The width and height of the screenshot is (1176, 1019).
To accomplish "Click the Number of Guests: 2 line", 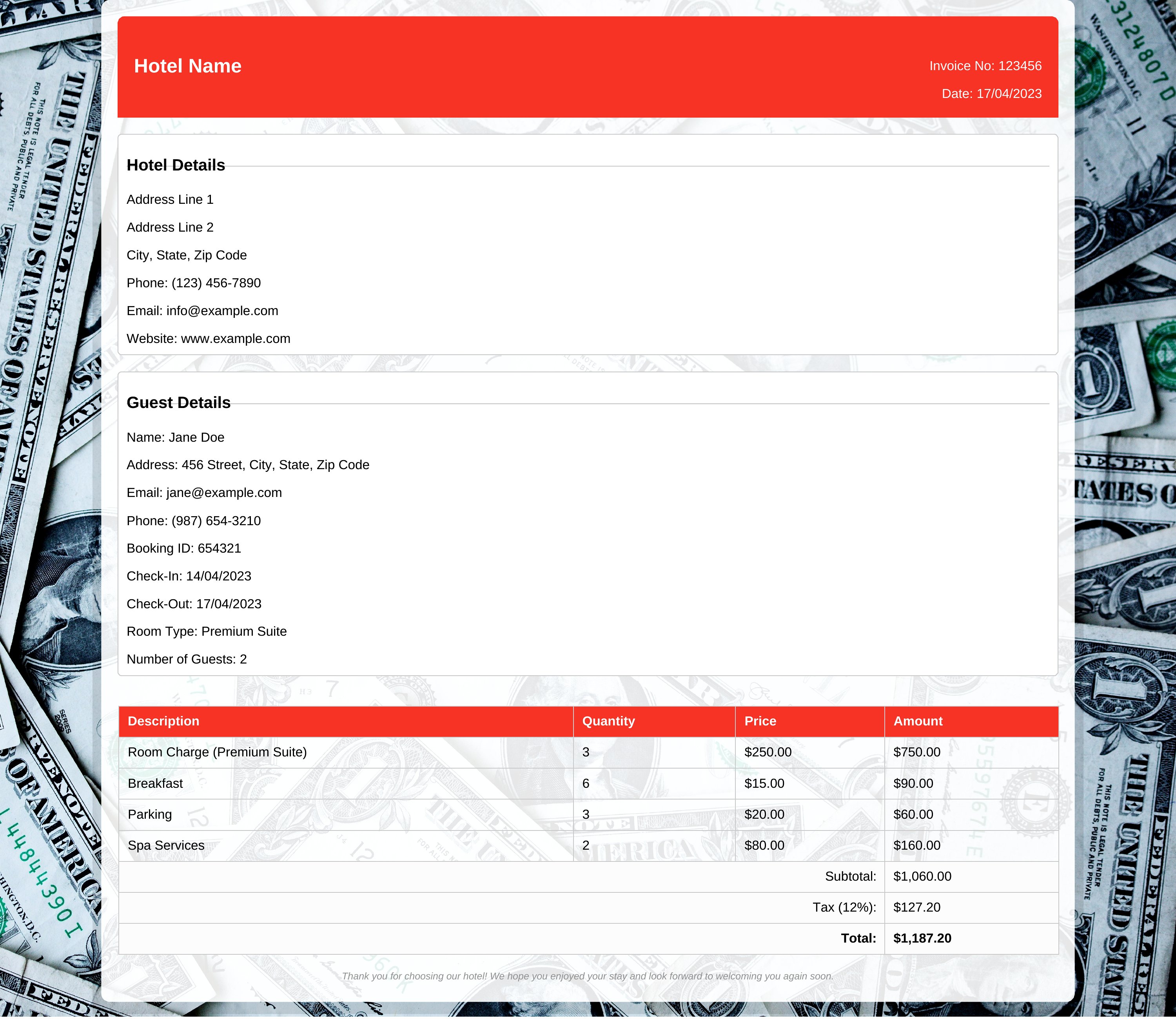I will [x=187, y=660].
